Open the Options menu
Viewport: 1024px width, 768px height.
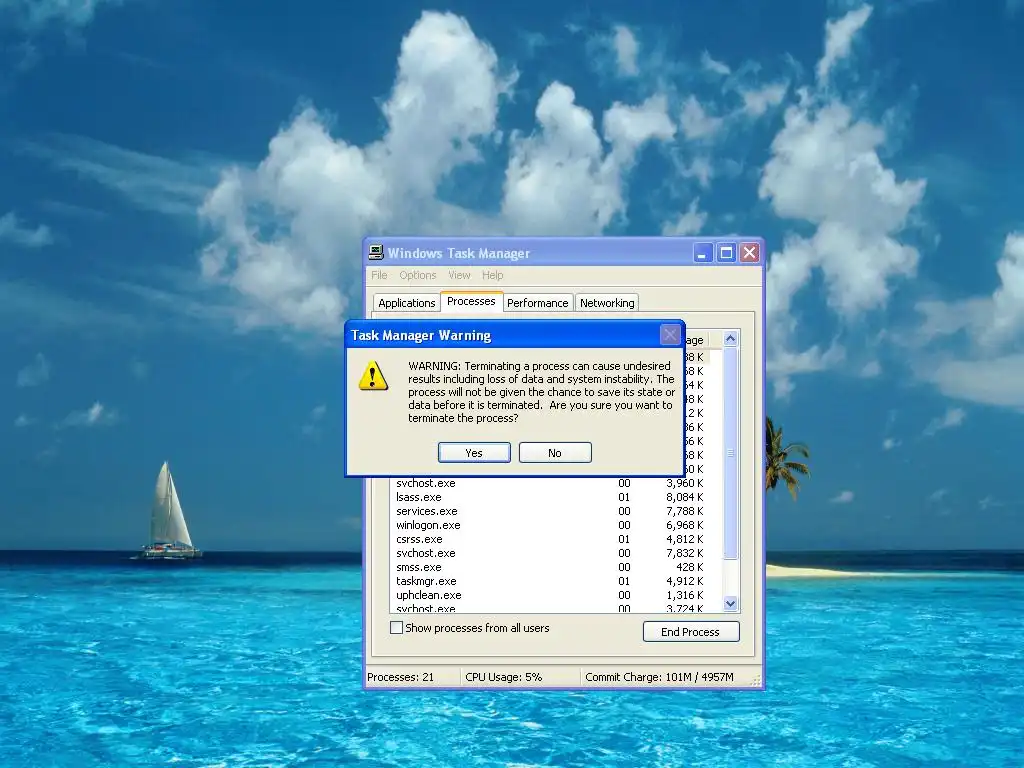[x=418, y=275]
